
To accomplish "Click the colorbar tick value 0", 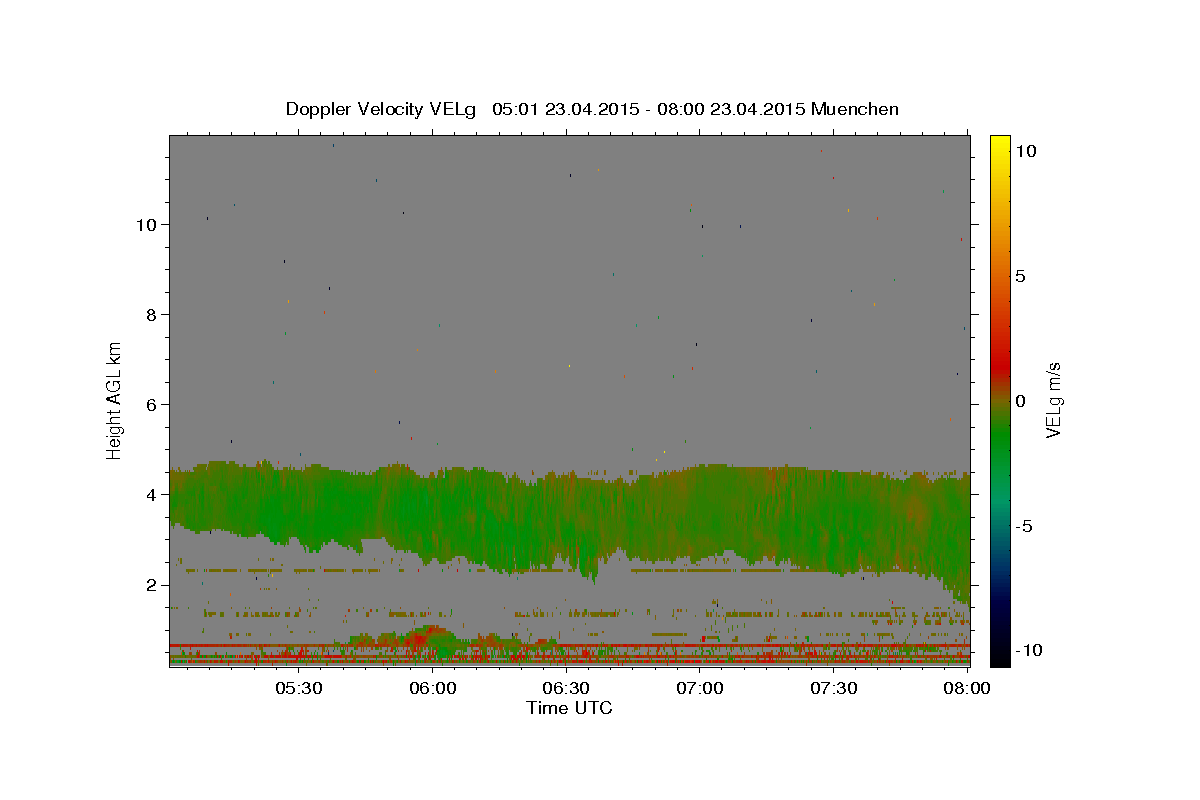I will pos(1020,401).
